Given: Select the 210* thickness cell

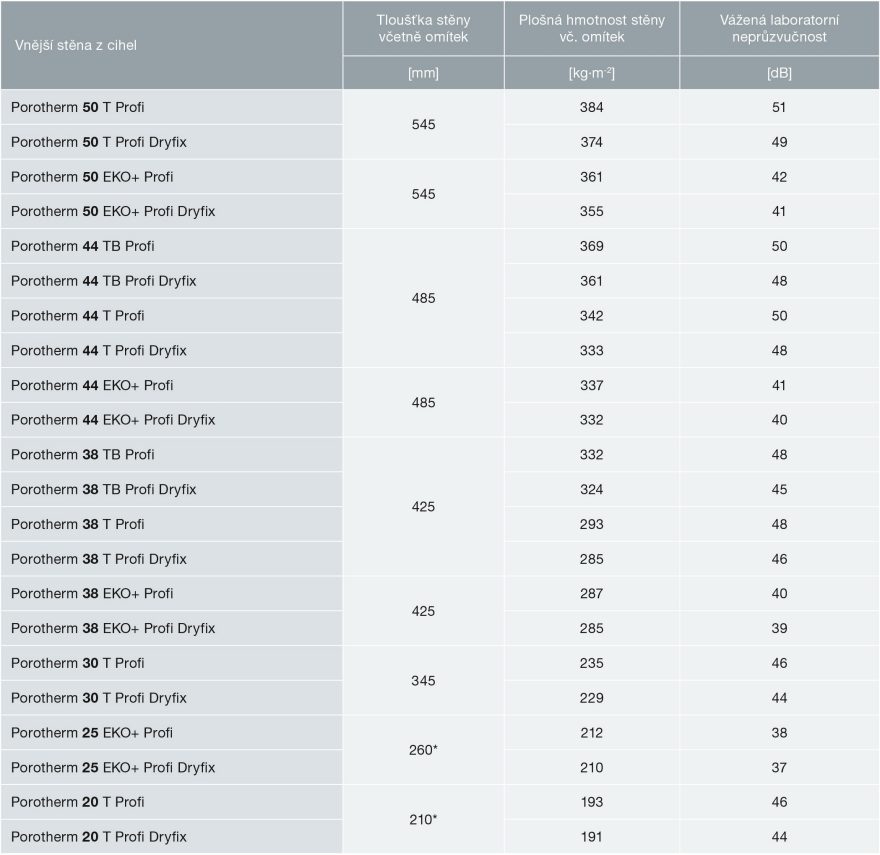Looking at the screenshot, I should tap(423, 819).
